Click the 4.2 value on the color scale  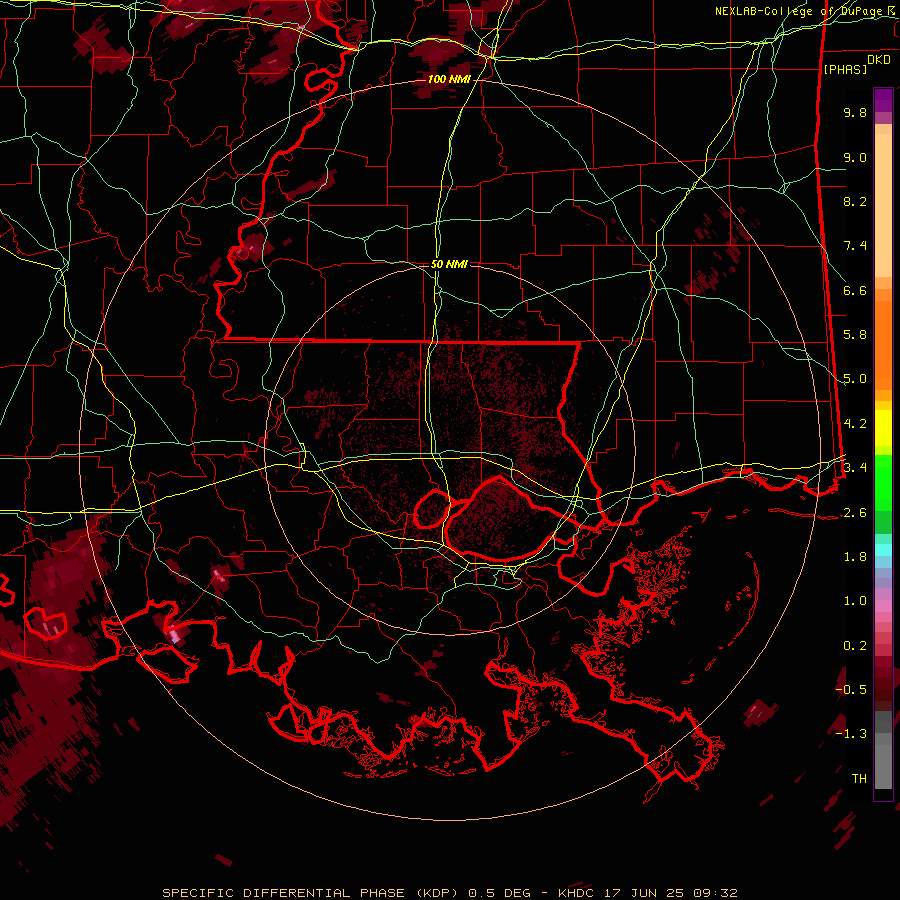[855, 424]
